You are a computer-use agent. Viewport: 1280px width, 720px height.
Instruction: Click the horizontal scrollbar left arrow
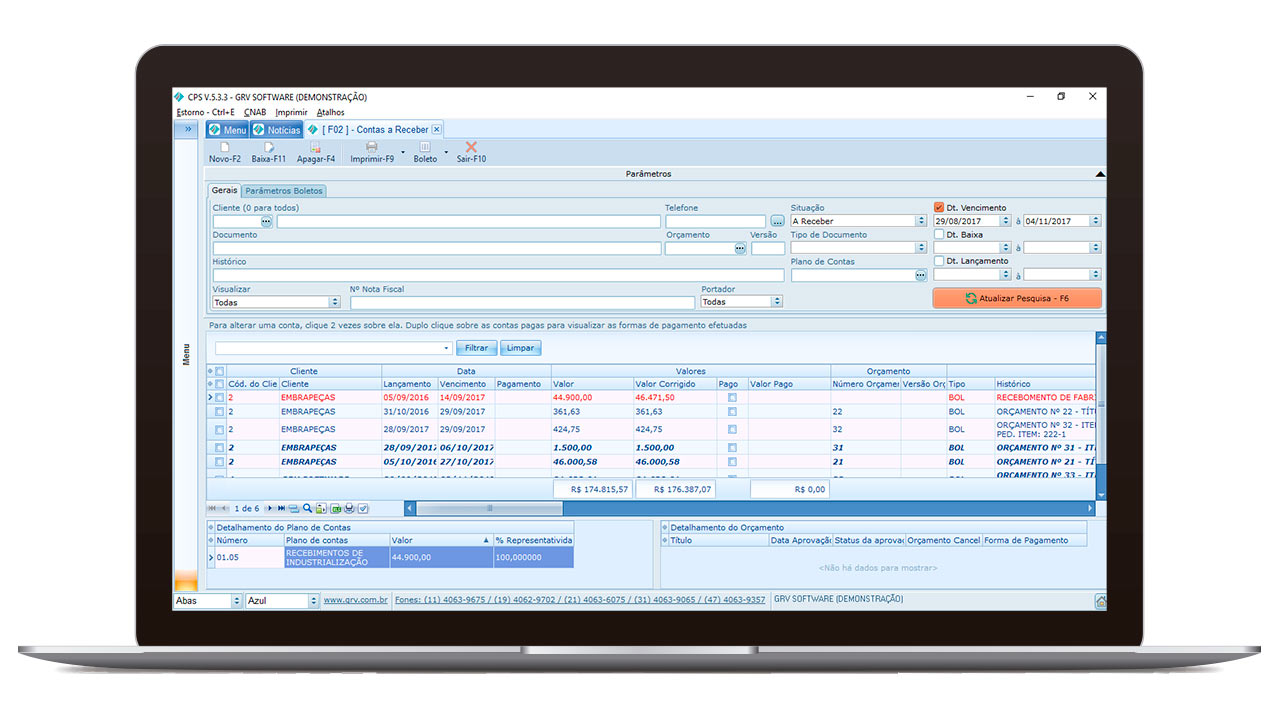coord(410,509)
